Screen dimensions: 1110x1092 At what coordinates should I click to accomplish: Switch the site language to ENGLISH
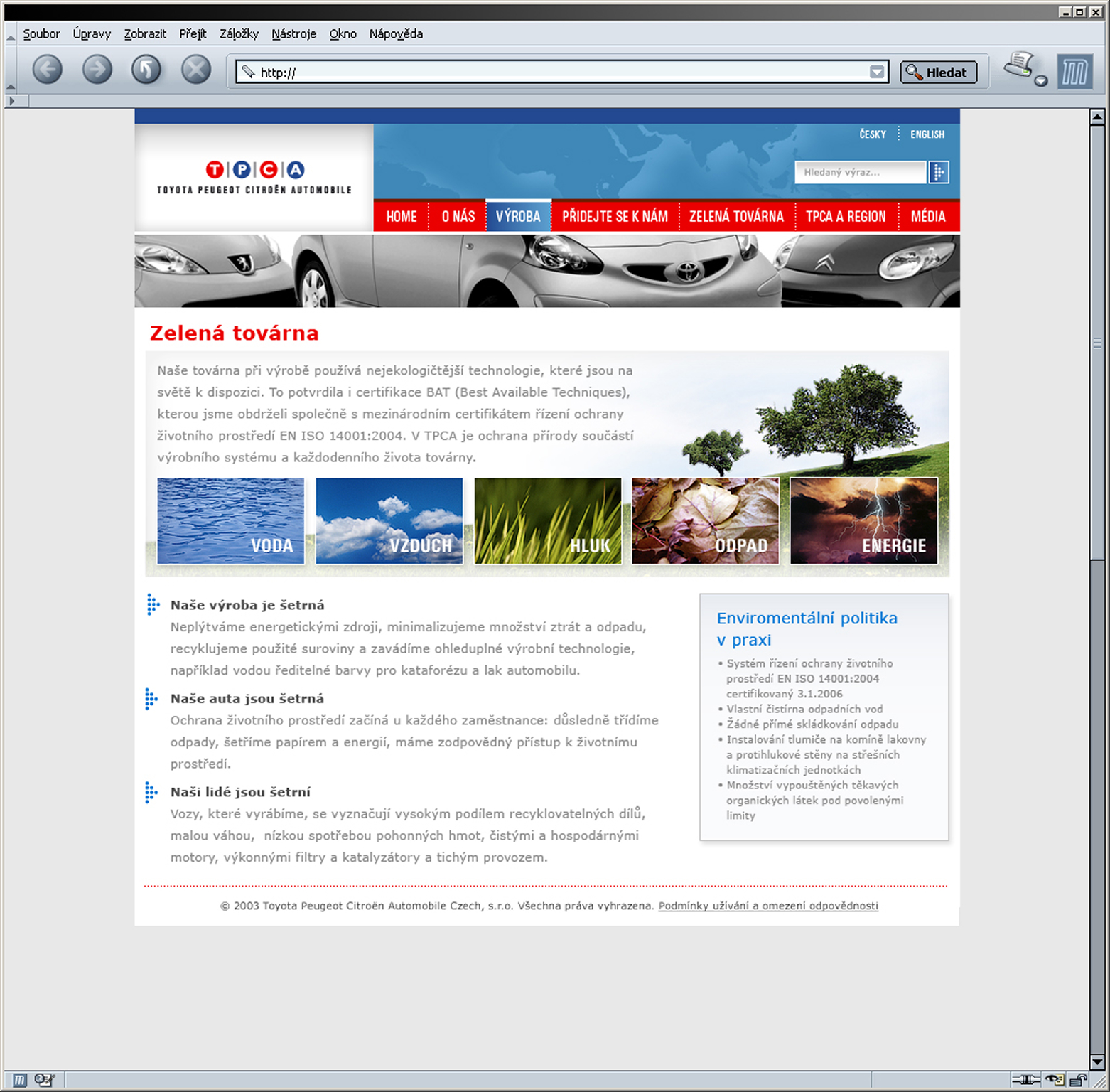[927, 134]
